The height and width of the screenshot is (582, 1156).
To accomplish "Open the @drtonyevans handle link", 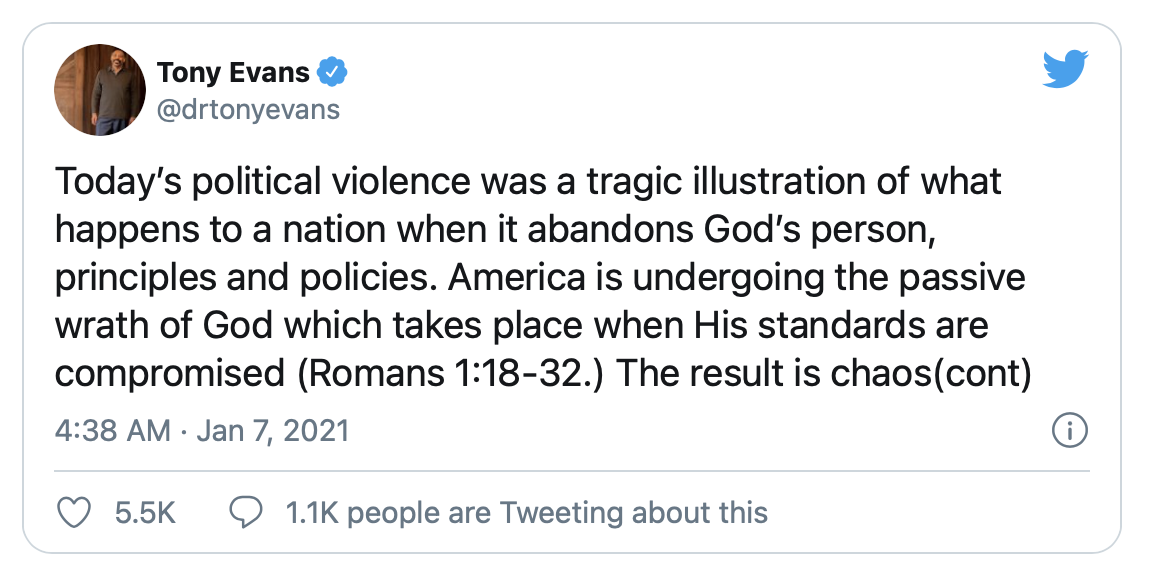I will tap(248, 108).
